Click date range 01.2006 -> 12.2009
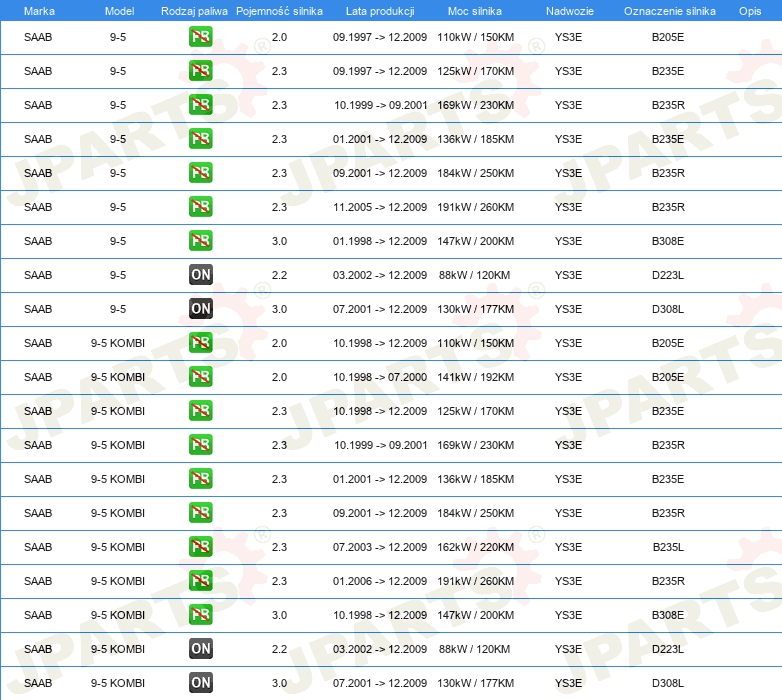Image resolution: width=782 pixels, height=700 pixels. [380, 581]
